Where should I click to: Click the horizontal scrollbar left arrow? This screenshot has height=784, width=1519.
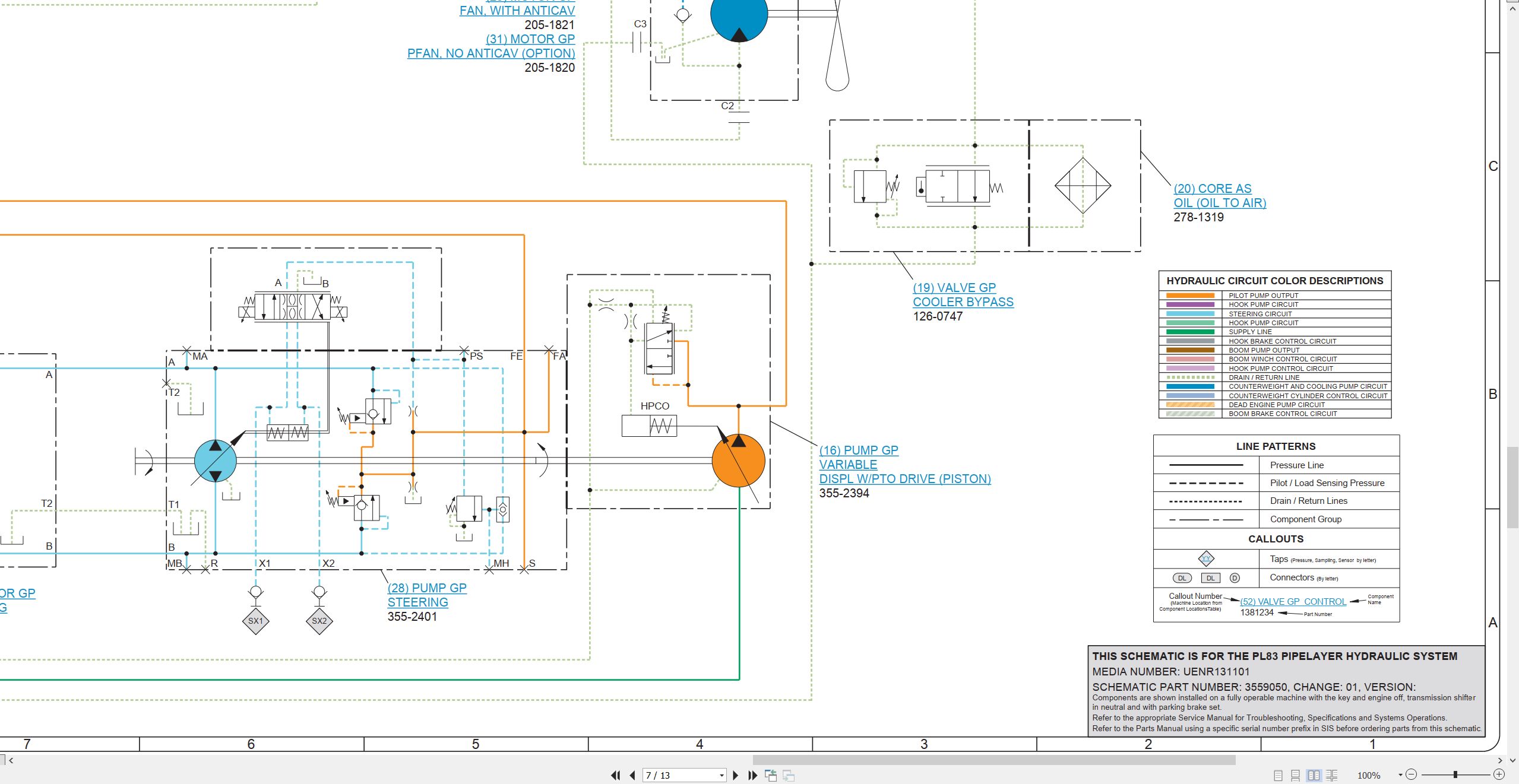point(11,760)
